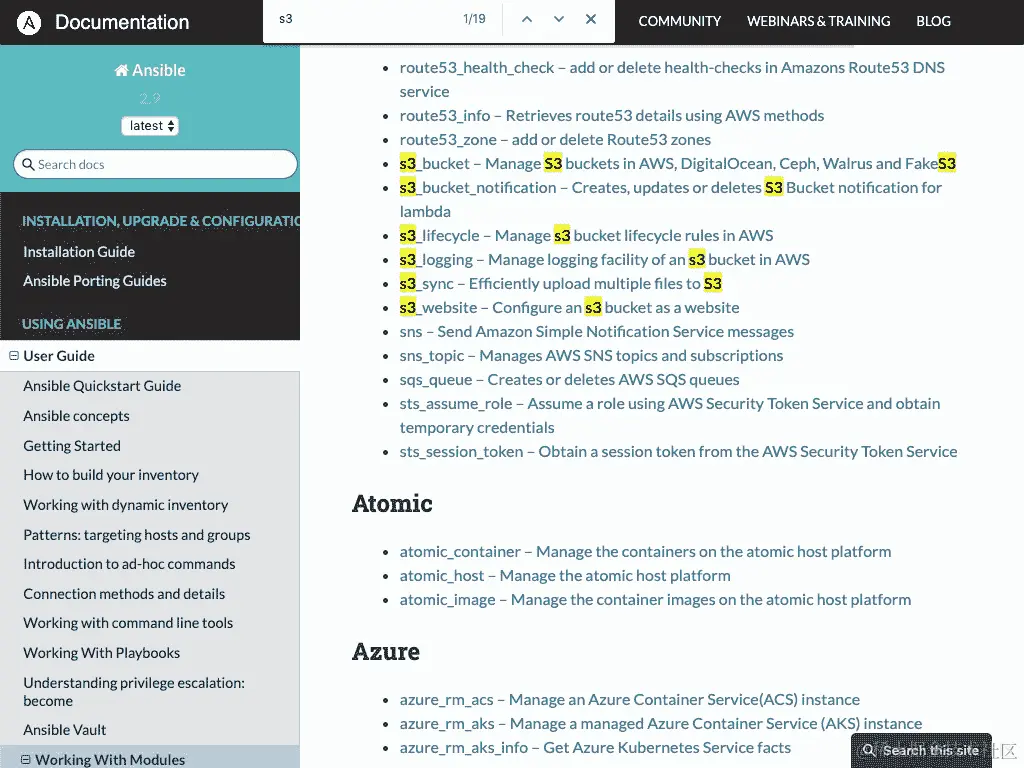Click the 1/19 match counter
Image resolution: width=1024 pixels, height=768 pixels.
point(474,19)
